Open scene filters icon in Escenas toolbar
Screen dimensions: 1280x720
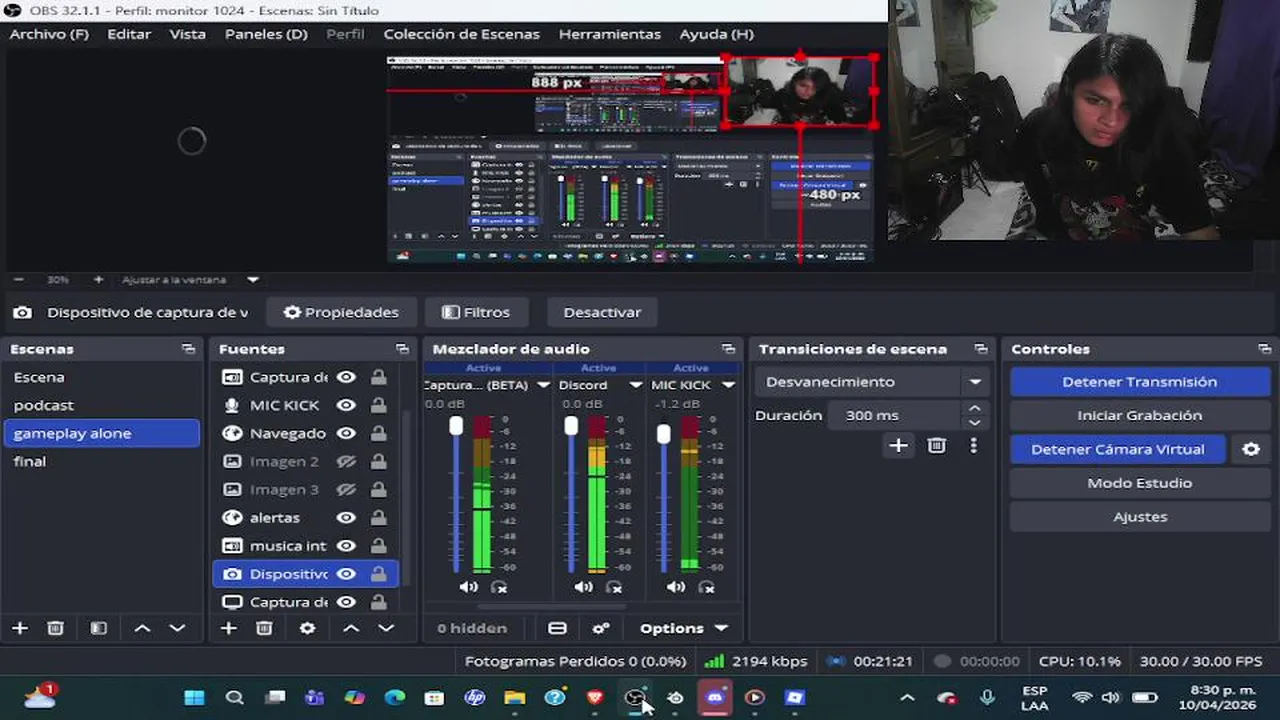coord(98,628)
